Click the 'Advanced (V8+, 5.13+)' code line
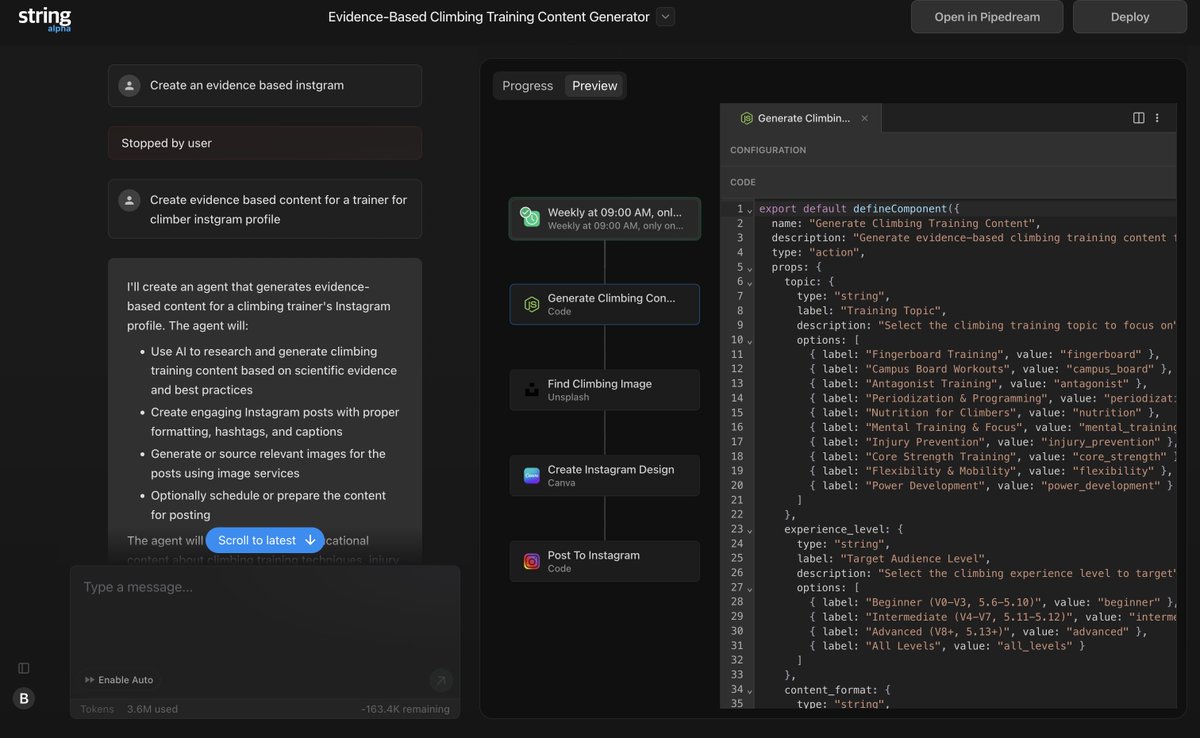Viewport: 1200px width, 738px height. pos(978,631)
